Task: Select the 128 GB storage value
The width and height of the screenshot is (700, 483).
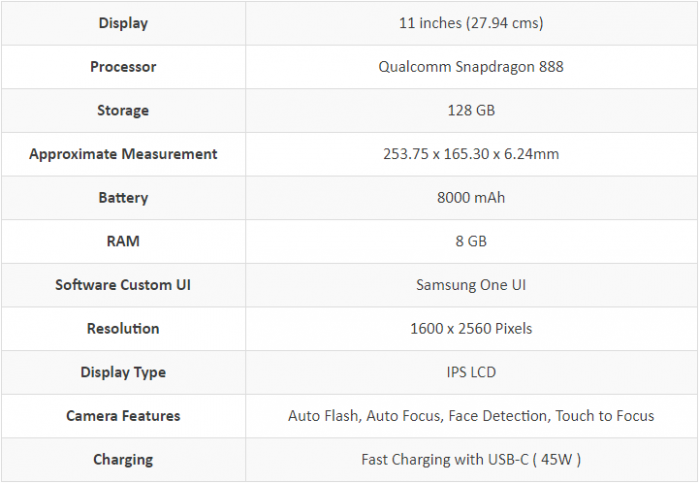Action: (x=471, y=110)
